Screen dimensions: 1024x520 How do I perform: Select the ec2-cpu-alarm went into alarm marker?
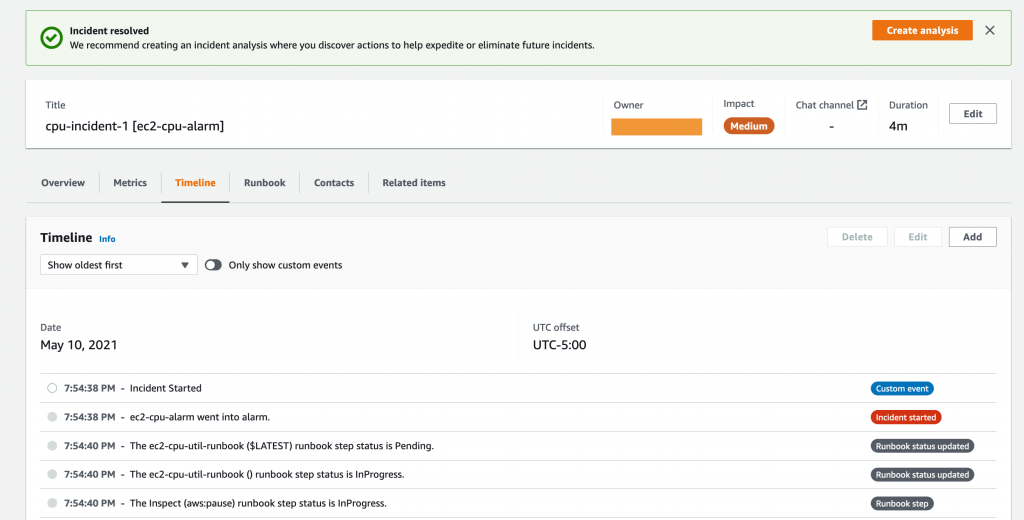coord(52,417)
